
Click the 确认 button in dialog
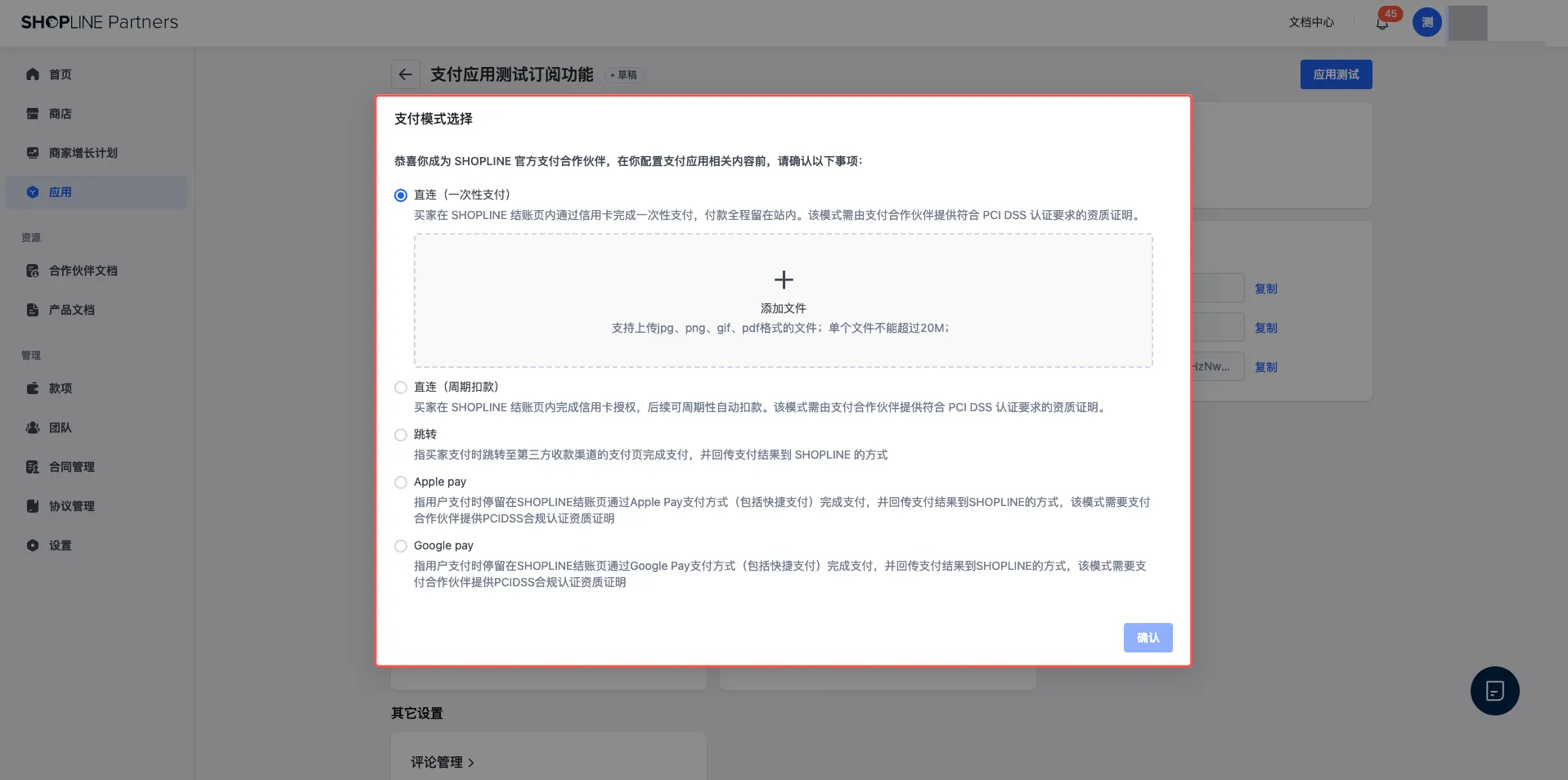(x=1148, y=638)
